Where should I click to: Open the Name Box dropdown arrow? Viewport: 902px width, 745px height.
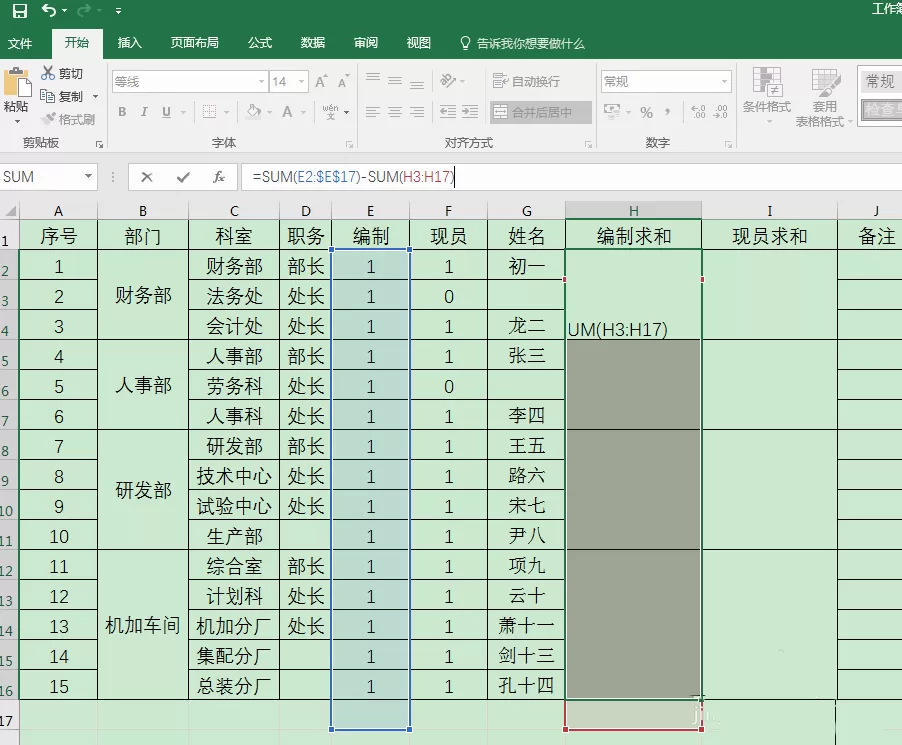(88, 177)
